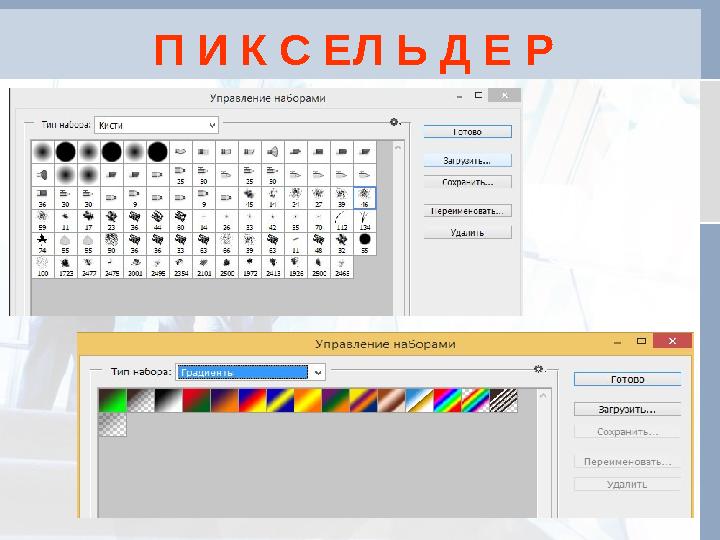
Task: Select the brush preset labeled 1926
Action: (296, 267)
